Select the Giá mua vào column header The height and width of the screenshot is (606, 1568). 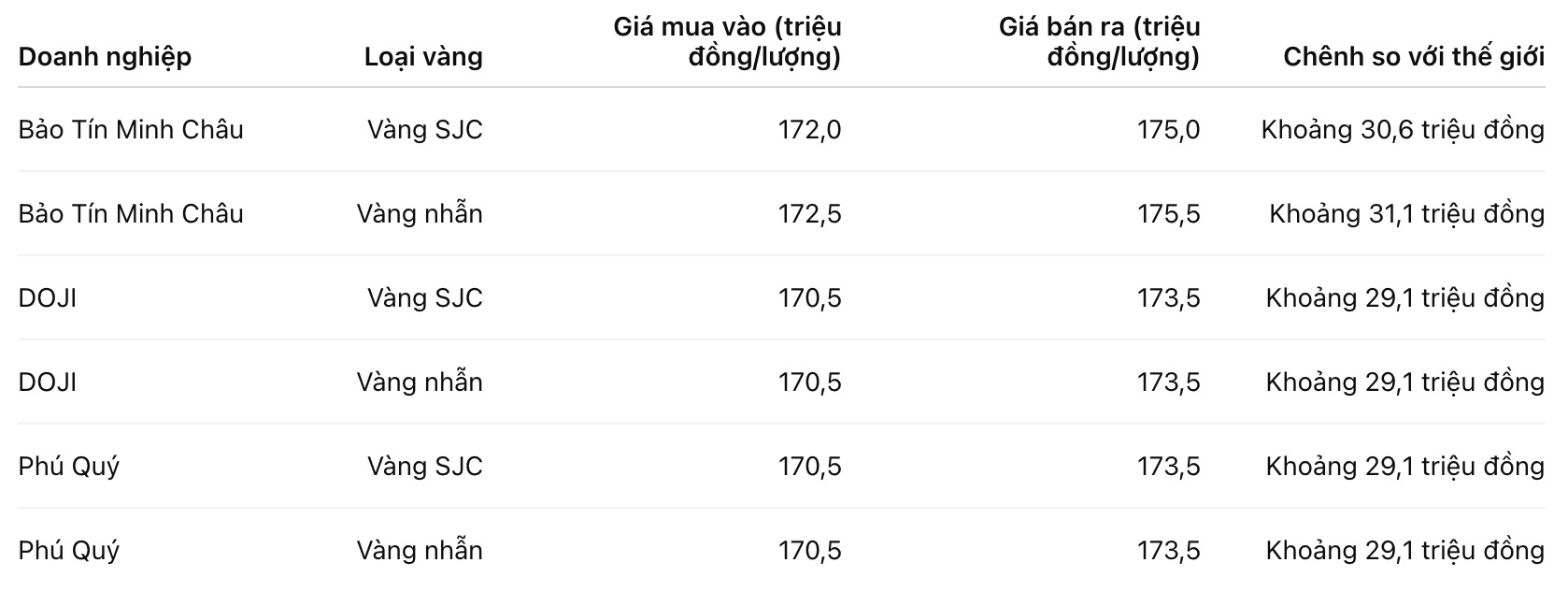click(x=727, y=42)
